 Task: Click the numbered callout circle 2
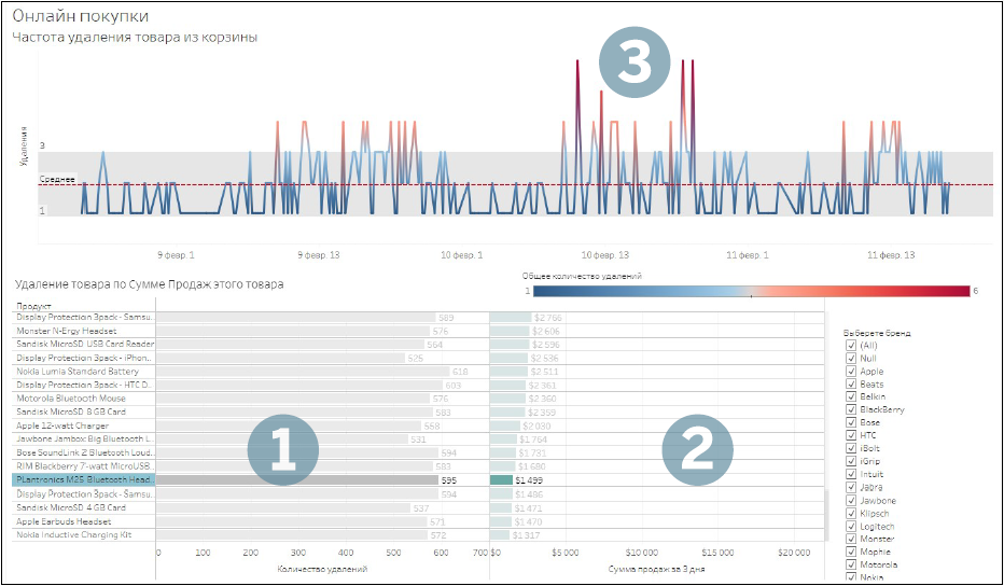(697, 453)
